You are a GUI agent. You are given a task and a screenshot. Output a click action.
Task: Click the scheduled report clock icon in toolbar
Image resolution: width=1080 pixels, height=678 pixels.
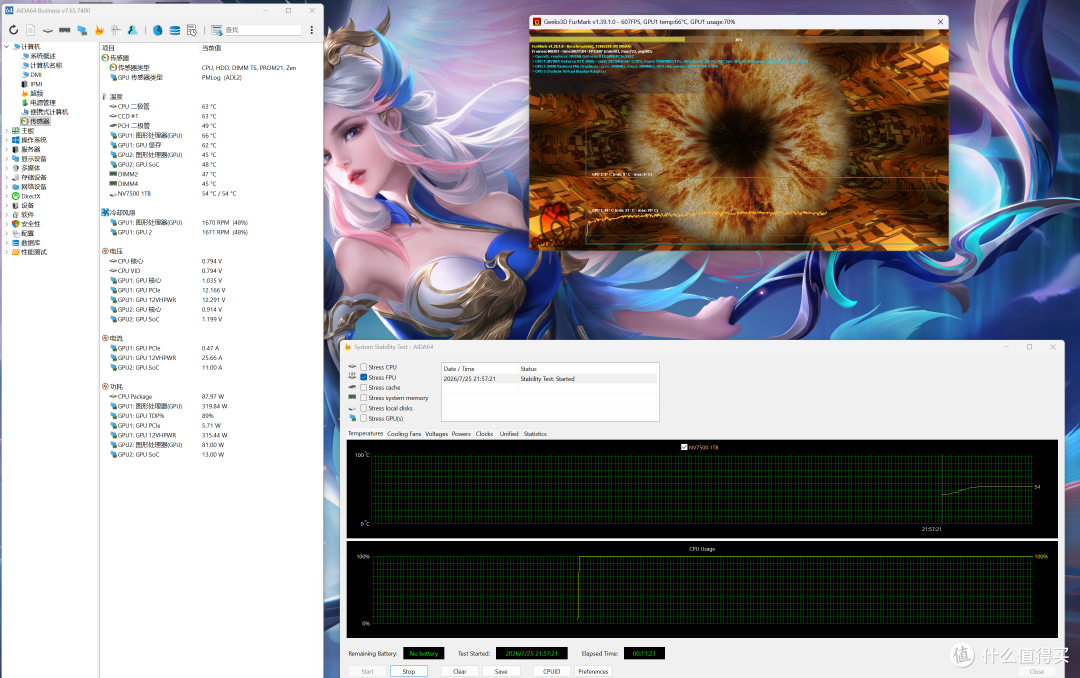tap(192, 30)
